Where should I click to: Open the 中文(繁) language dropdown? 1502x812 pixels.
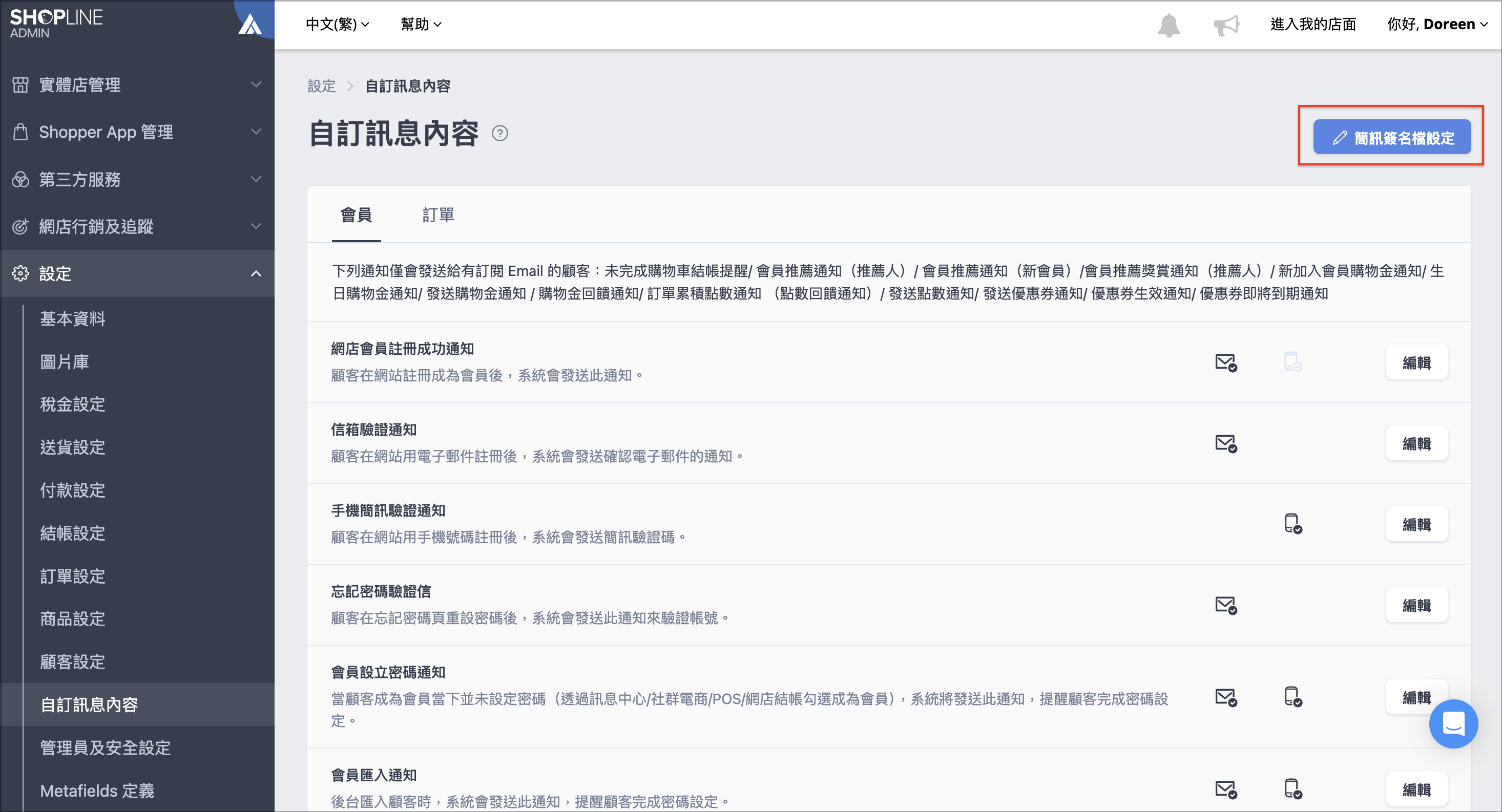click(x=338, y=25)
